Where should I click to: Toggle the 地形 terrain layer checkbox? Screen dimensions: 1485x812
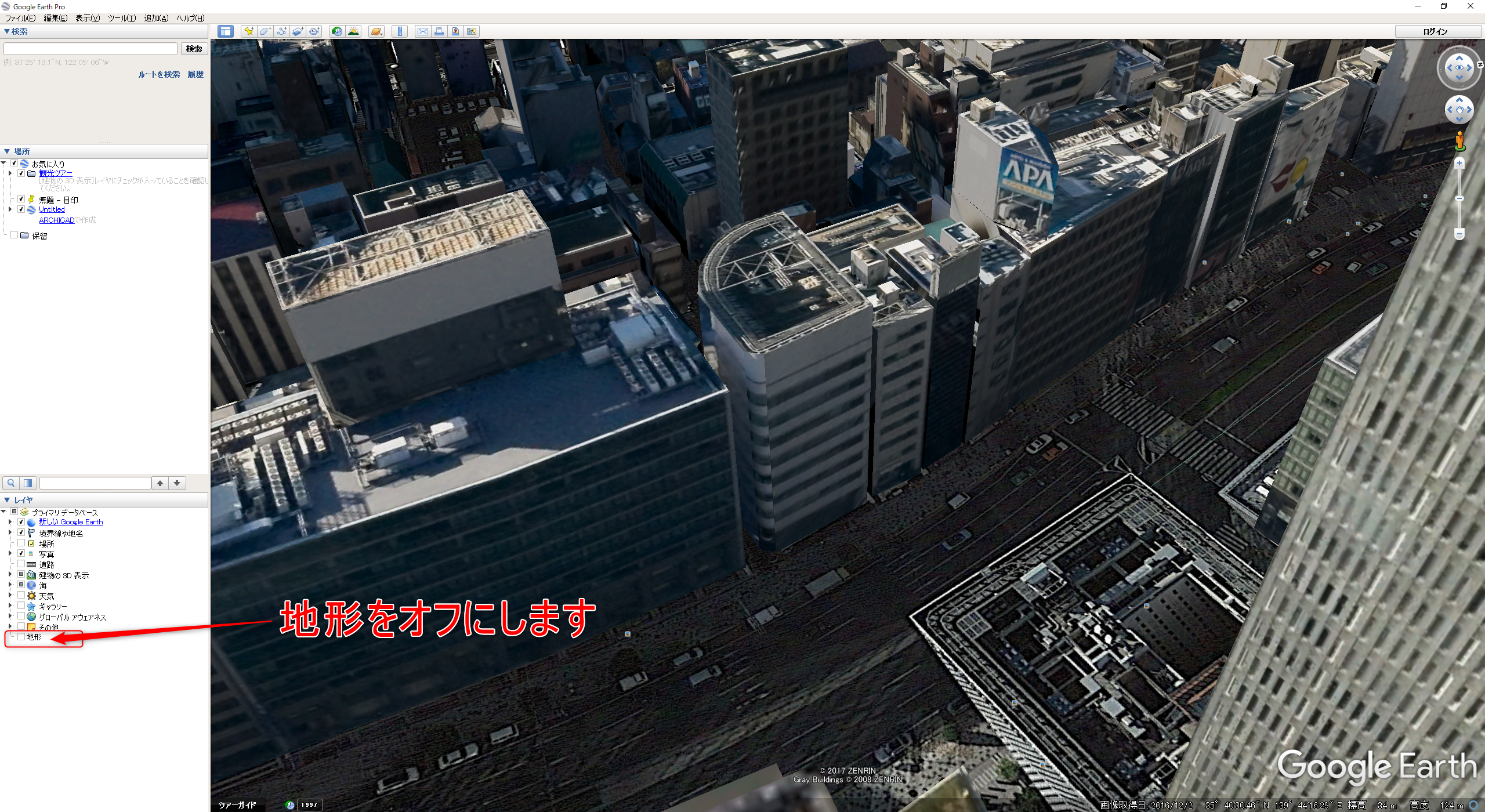coord(21,636)
